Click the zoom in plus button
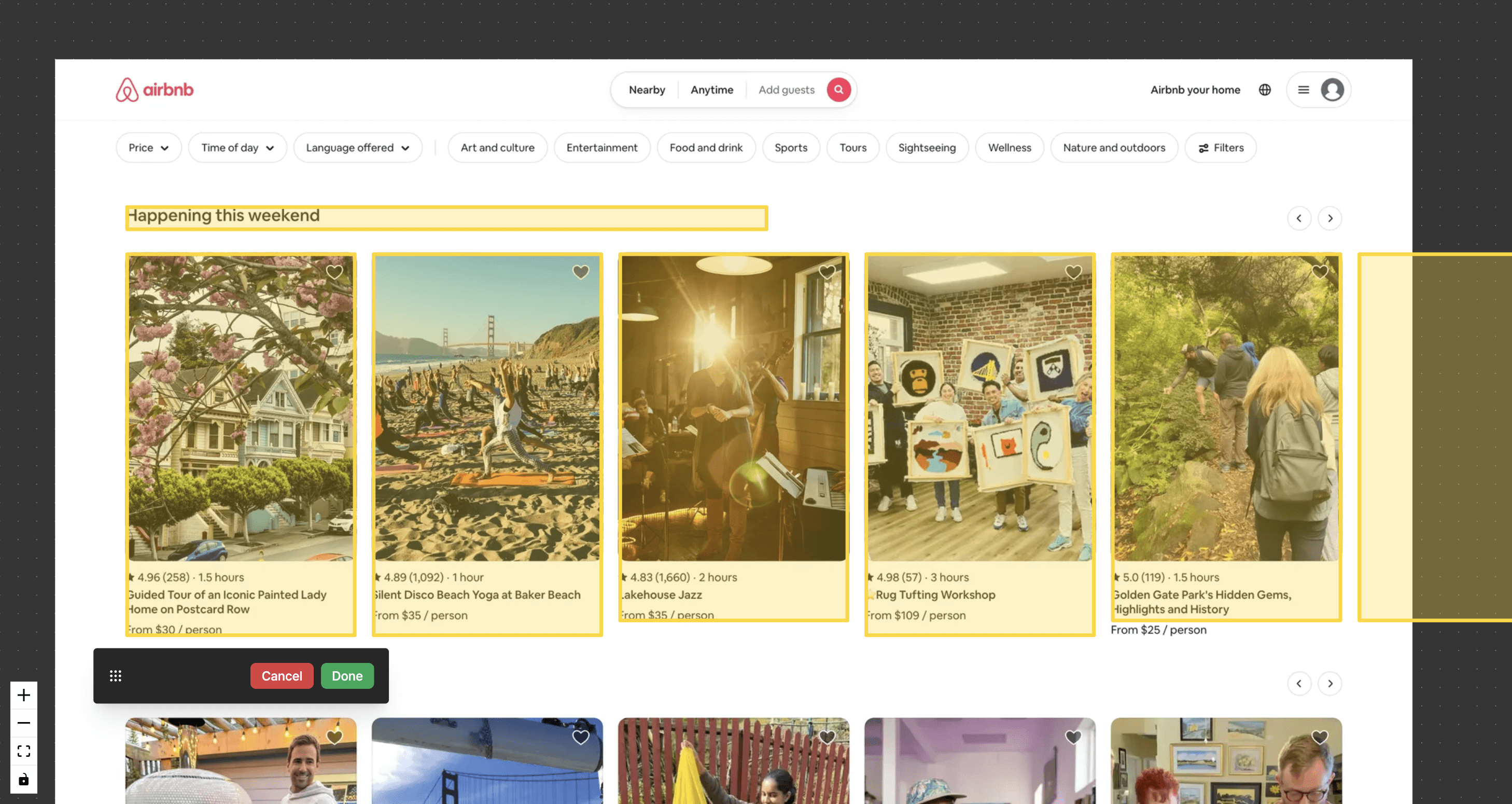 pyautogui.click(x=23, y=696)
